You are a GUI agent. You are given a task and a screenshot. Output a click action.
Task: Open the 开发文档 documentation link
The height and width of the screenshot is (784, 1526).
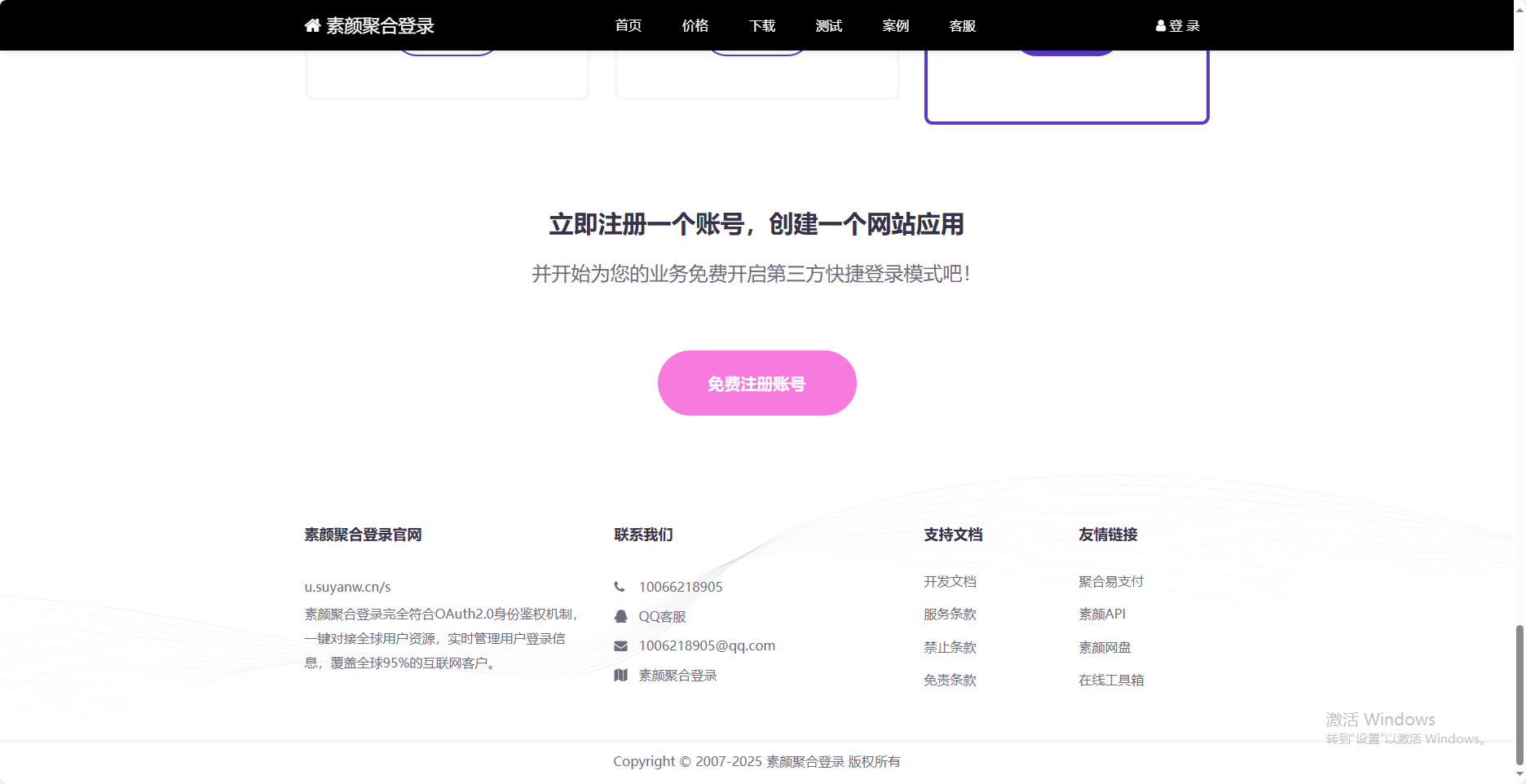pos(950,581)
